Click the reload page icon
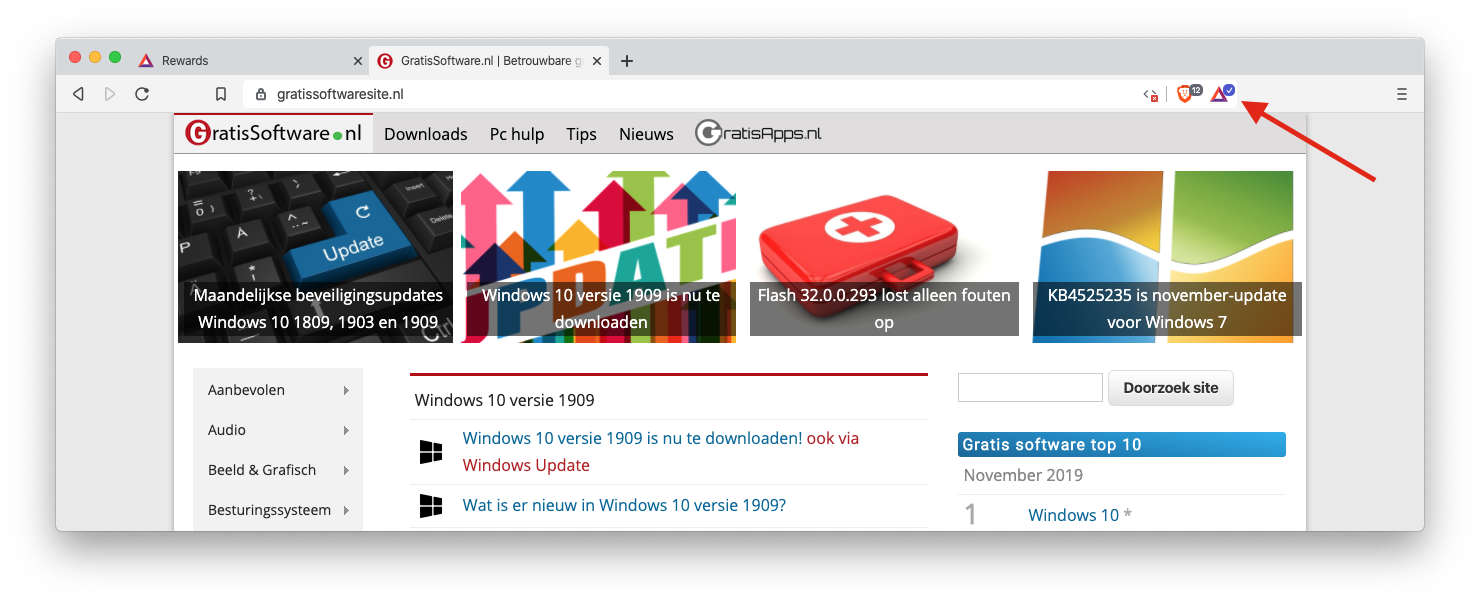 [x=142, y=94]
